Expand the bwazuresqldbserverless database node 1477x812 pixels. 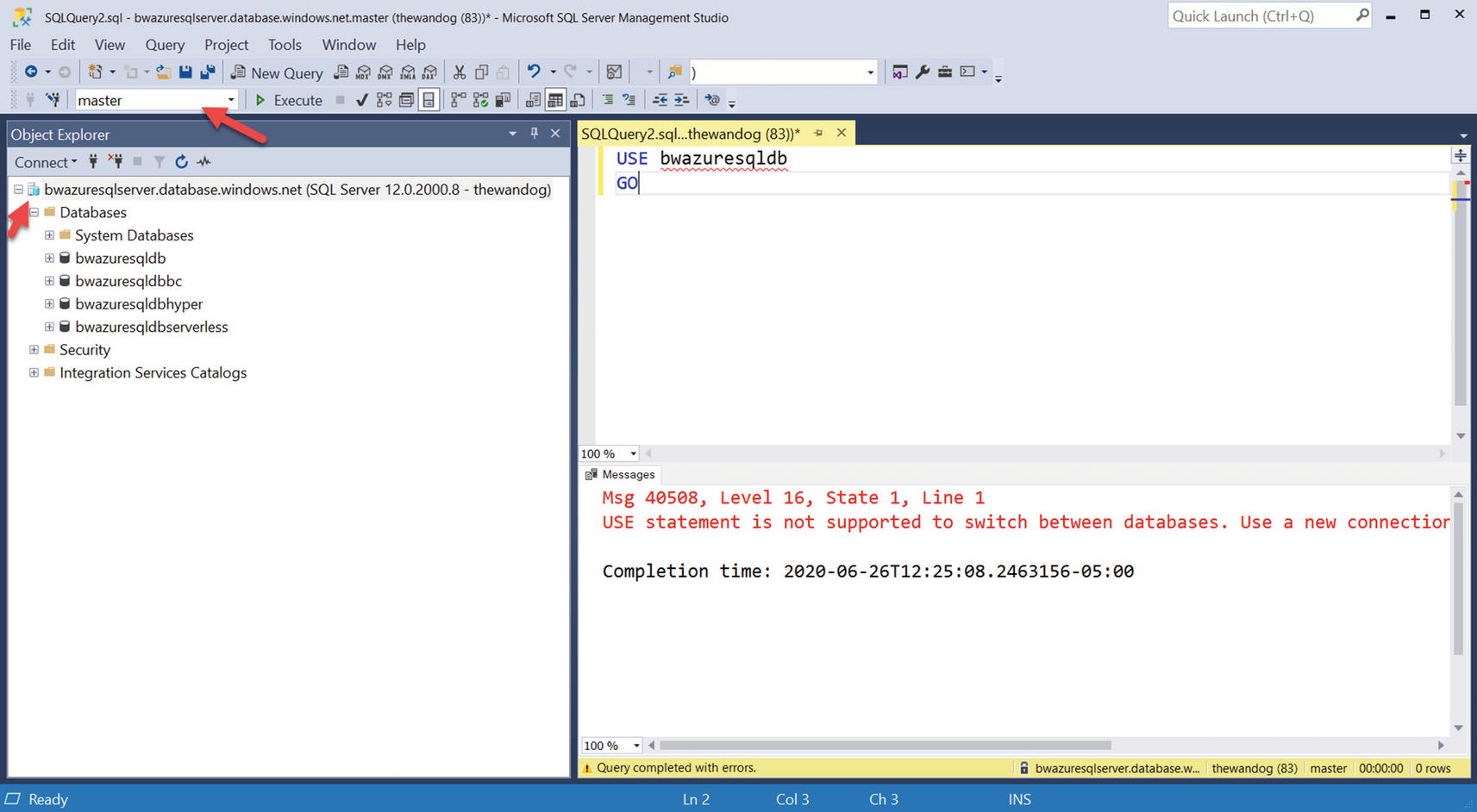49,327
